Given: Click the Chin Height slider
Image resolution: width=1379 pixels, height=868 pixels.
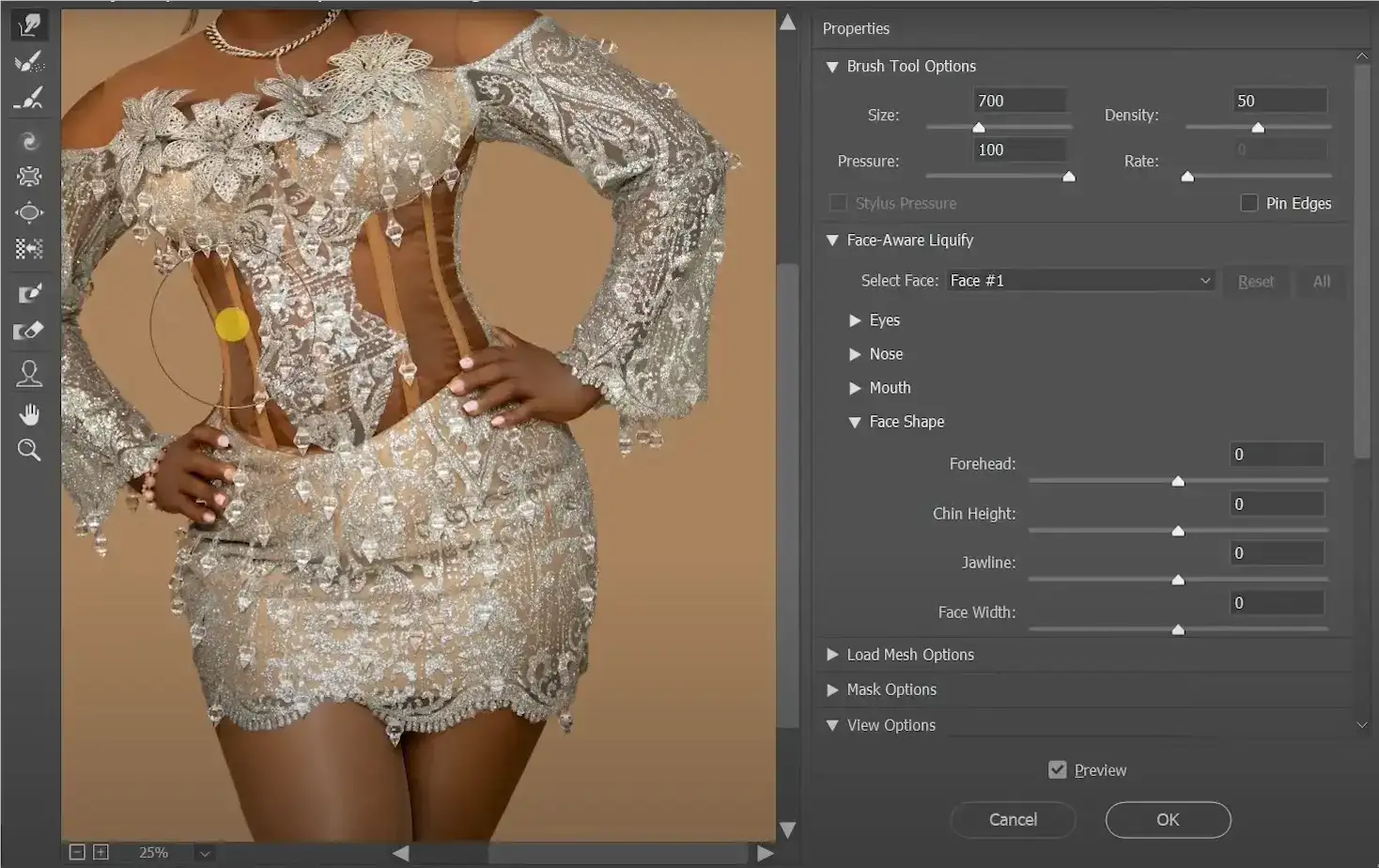Looking at the screenshot, I should [x=1178, y=531].
